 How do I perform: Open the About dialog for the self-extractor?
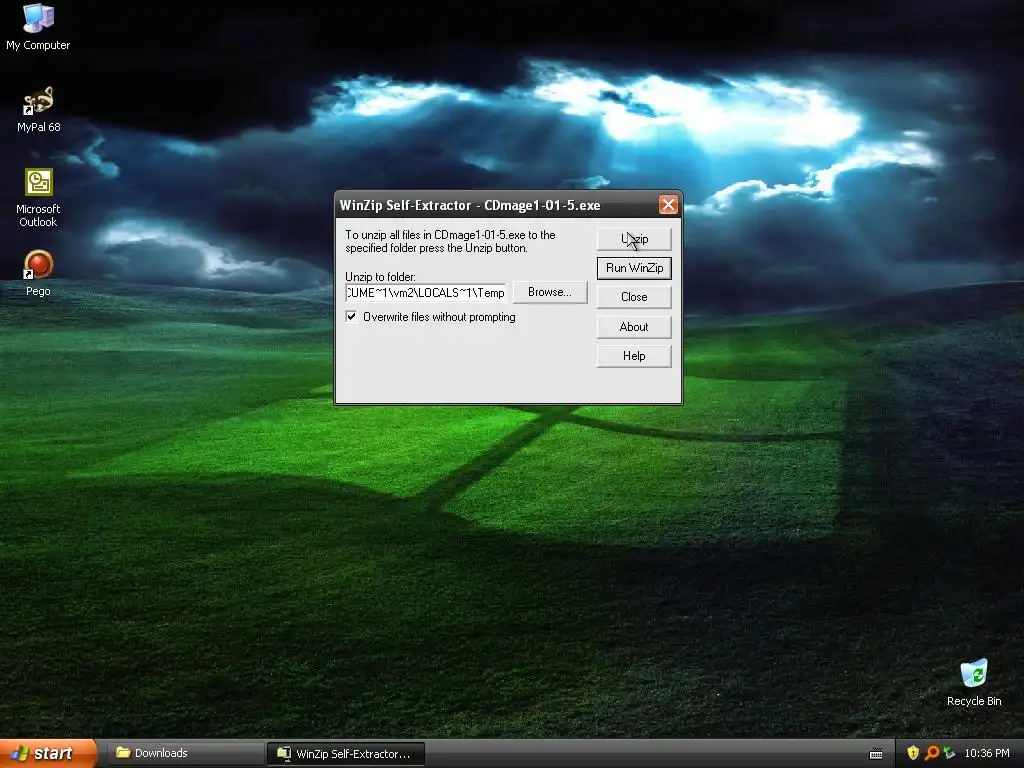coord(633,327)
